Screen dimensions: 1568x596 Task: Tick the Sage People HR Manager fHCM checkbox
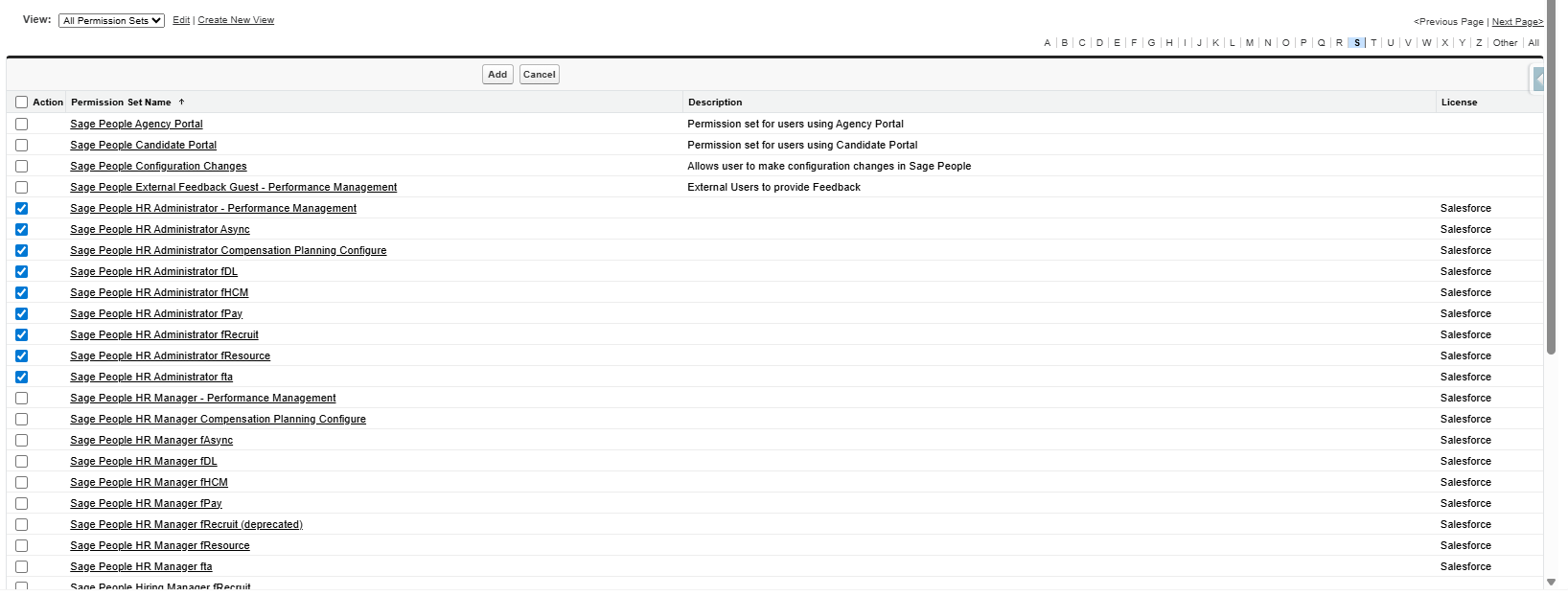[21, 482]
